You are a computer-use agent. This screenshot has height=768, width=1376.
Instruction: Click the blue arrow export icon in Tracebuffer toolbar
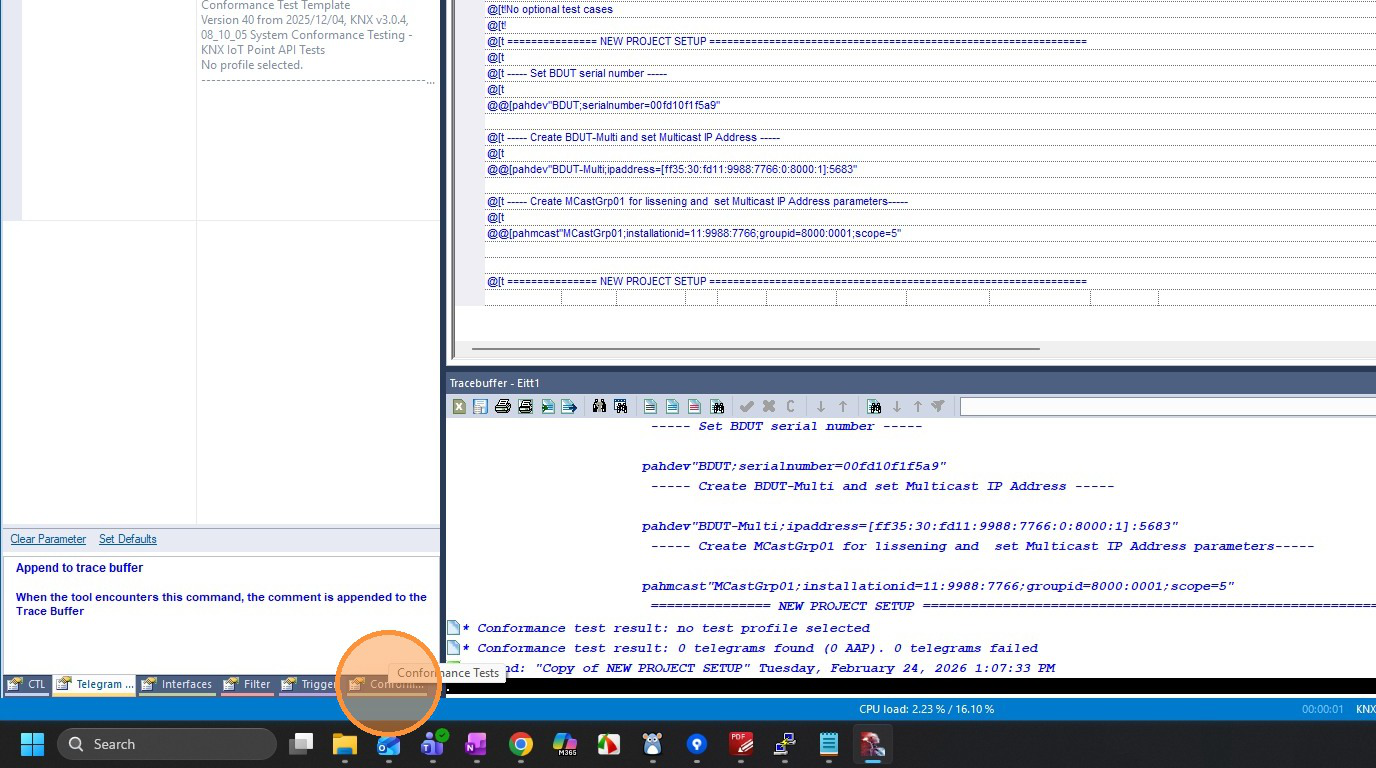(x=569, y=407)
